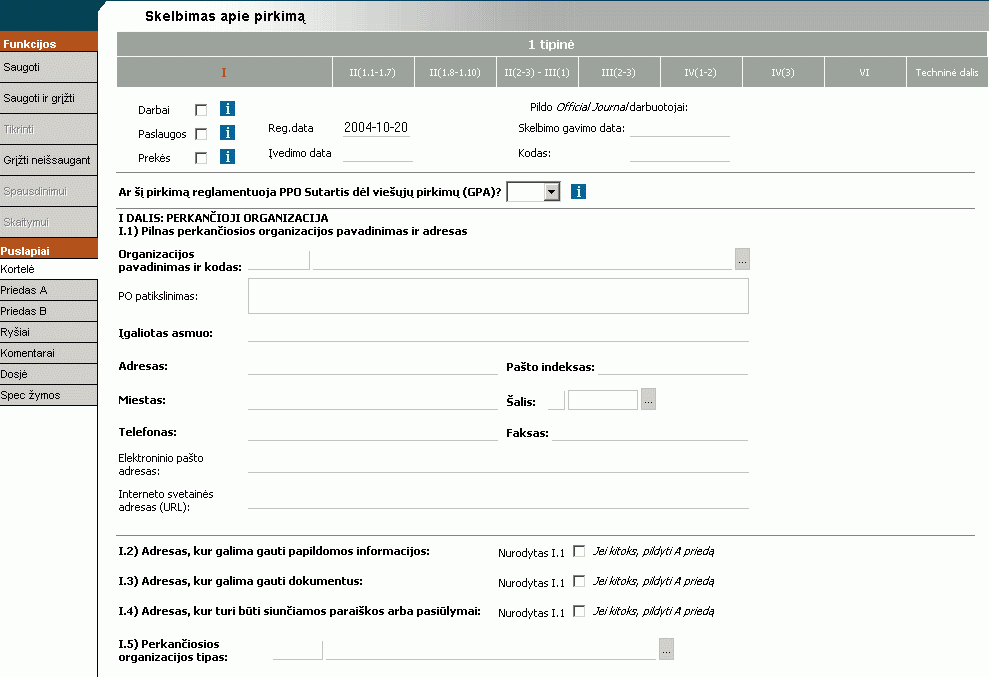Open info icon beside Paslaugos checkbox
The image size is (989, 677).
pos(227,132)
